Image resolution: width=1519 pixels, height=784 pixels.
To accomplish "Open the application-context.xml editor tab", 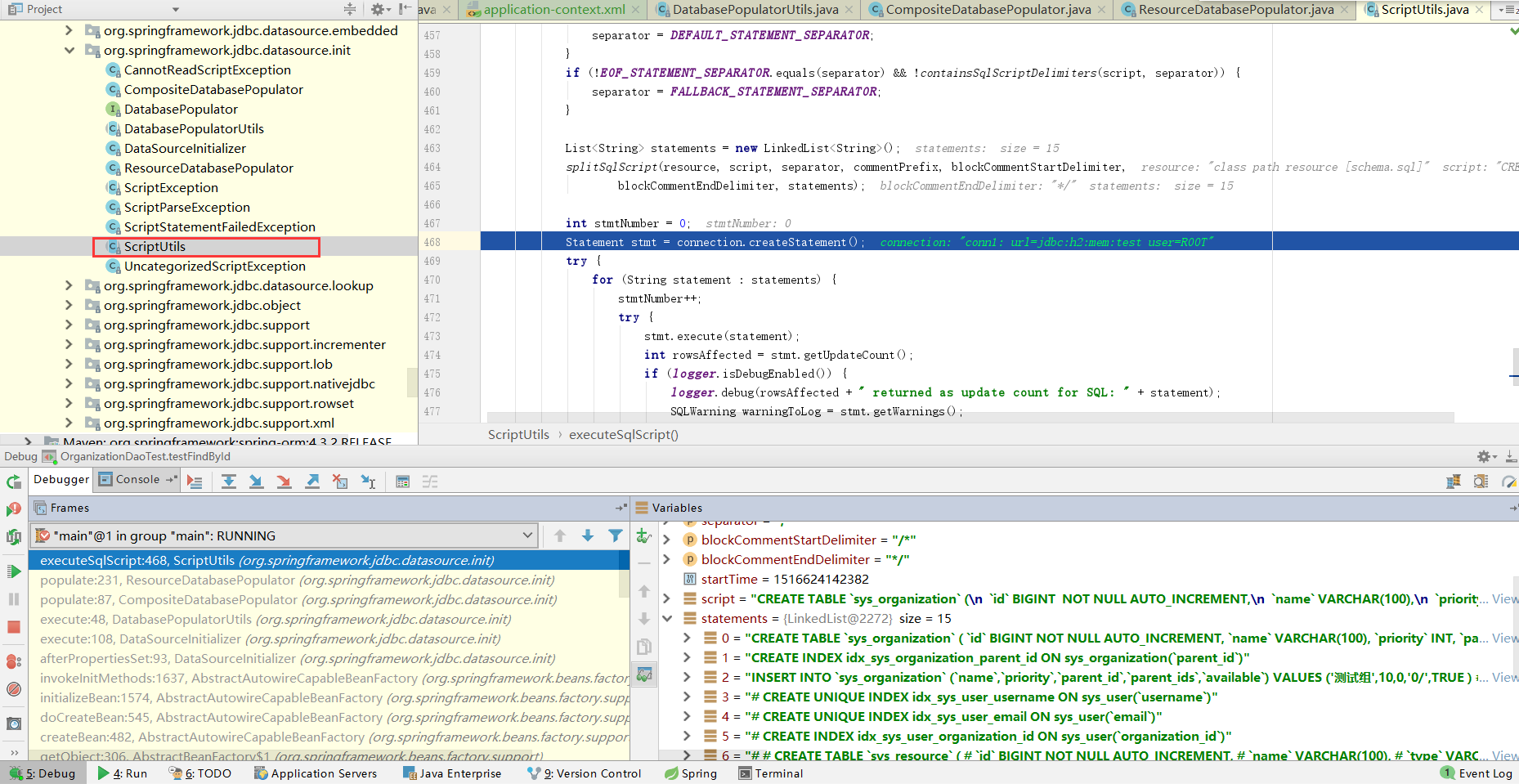I will click(x=553, y=10).
